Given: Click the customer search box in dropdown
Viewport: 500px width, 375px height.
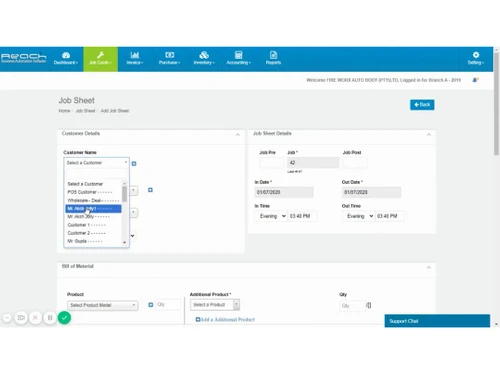Looking at the screenshot, I should pos(96,174).
